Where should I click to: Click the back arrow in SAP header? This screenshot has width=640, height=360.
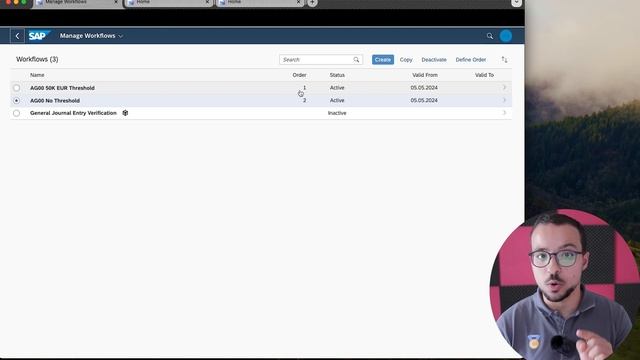pos(17,36)
